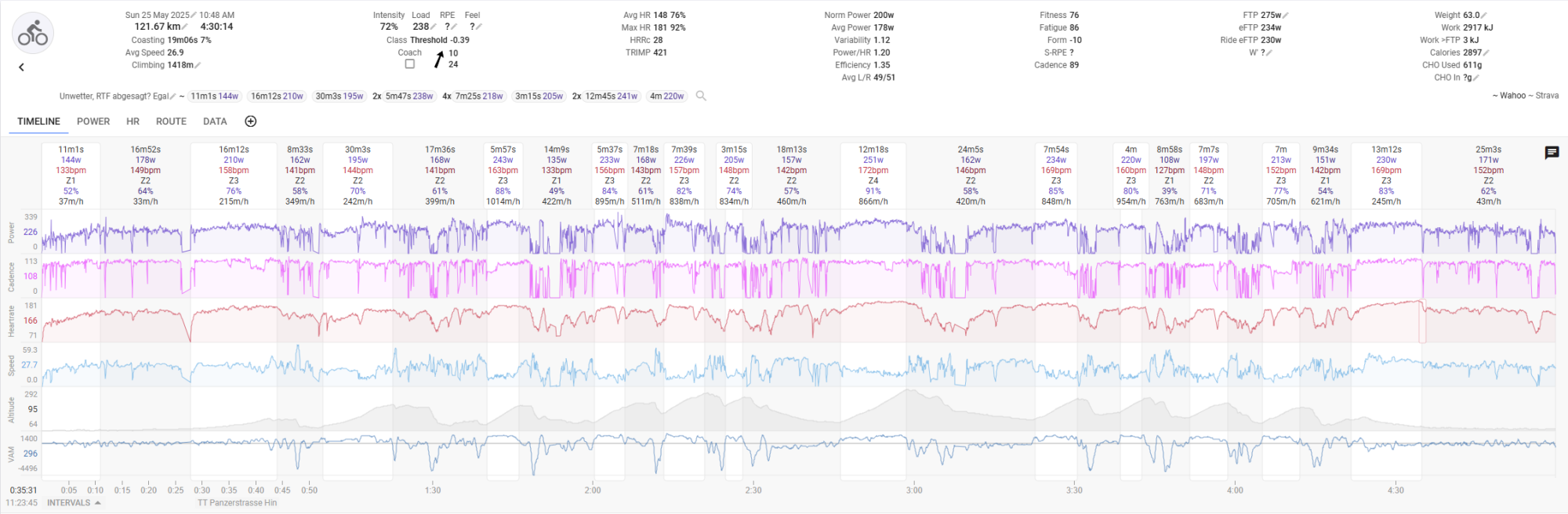Viewport: 1568px width, 514px height.
Task: Edit the FTP value with pencil icon
Action: pyautogui.click(x=1287, y=16)
